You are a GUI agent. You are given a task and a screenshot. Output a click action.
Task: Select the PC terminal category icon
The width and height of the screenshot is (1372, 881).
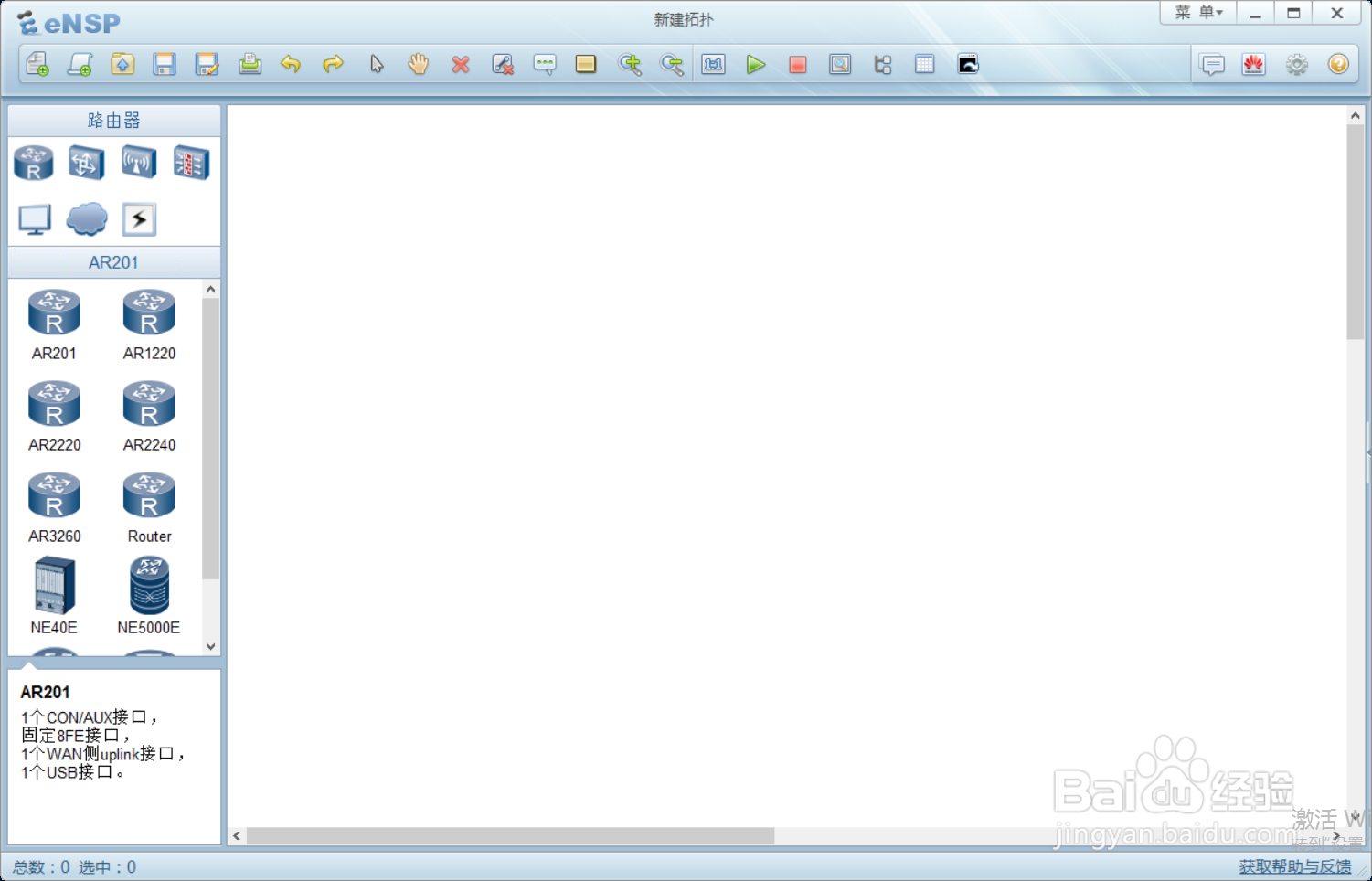[x=35, y=219]
